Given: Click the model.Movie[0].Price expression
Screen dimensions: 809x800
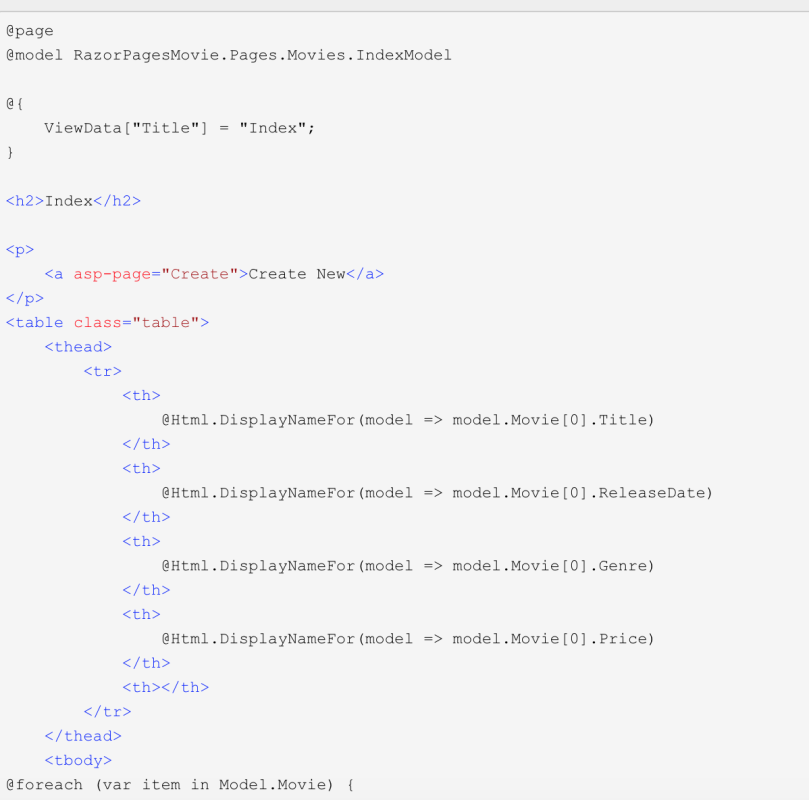Looking at the screenshot, I should (553, 639).
